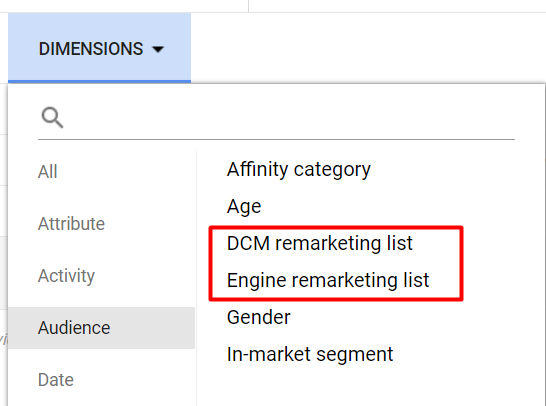Show the Activity dimensions category

pyautogui.click(x=66, y=276)
